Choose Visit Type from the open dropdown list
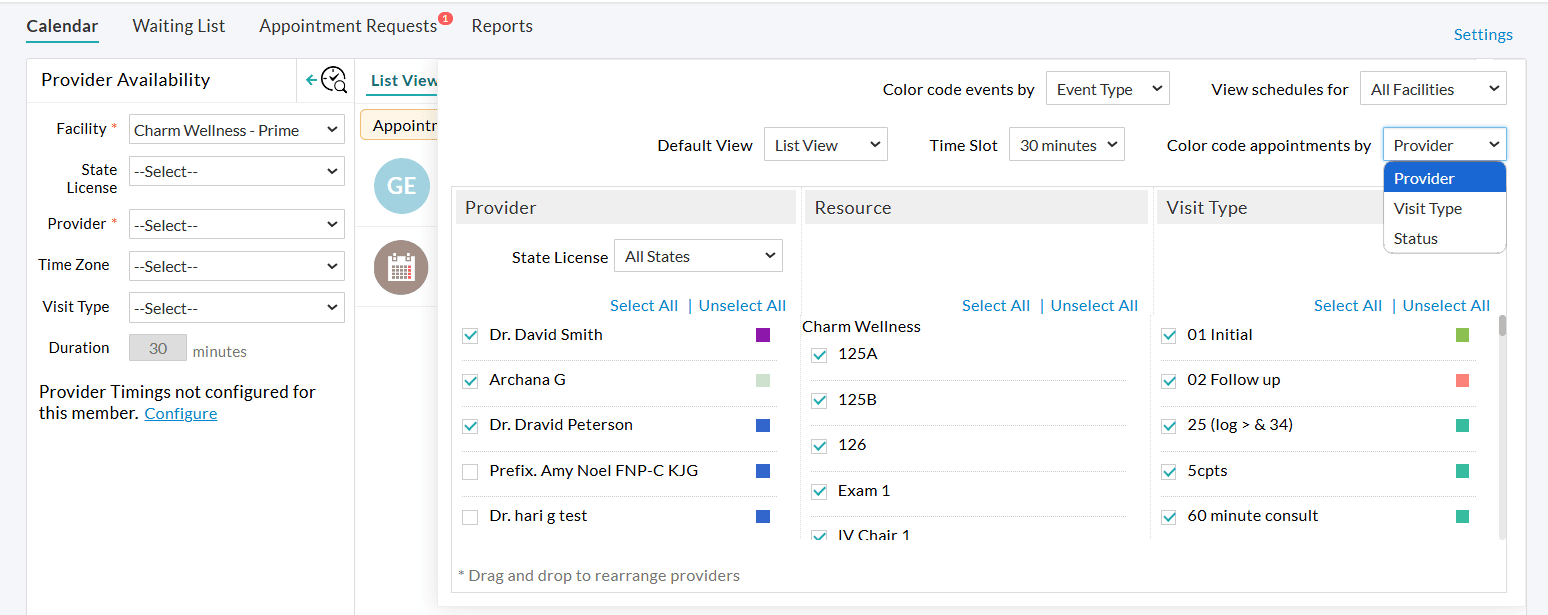The height and width of the screenshot is (615, 1548). 1427,208
